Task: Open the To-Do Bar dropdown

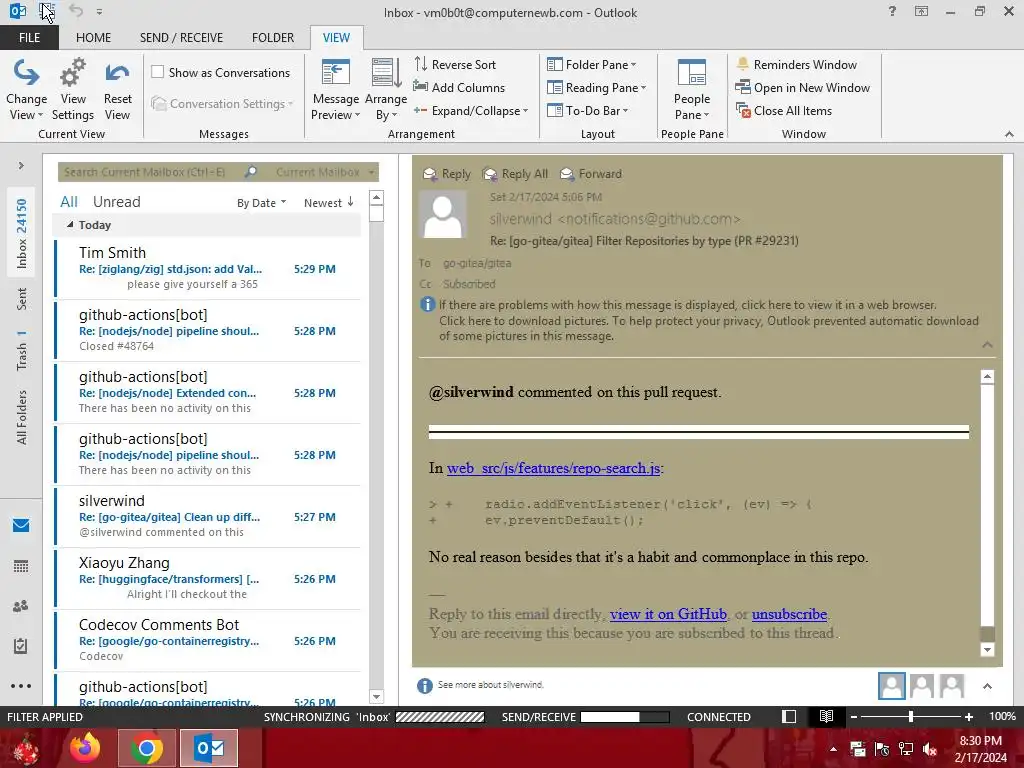Action: (x=587, y=111)
